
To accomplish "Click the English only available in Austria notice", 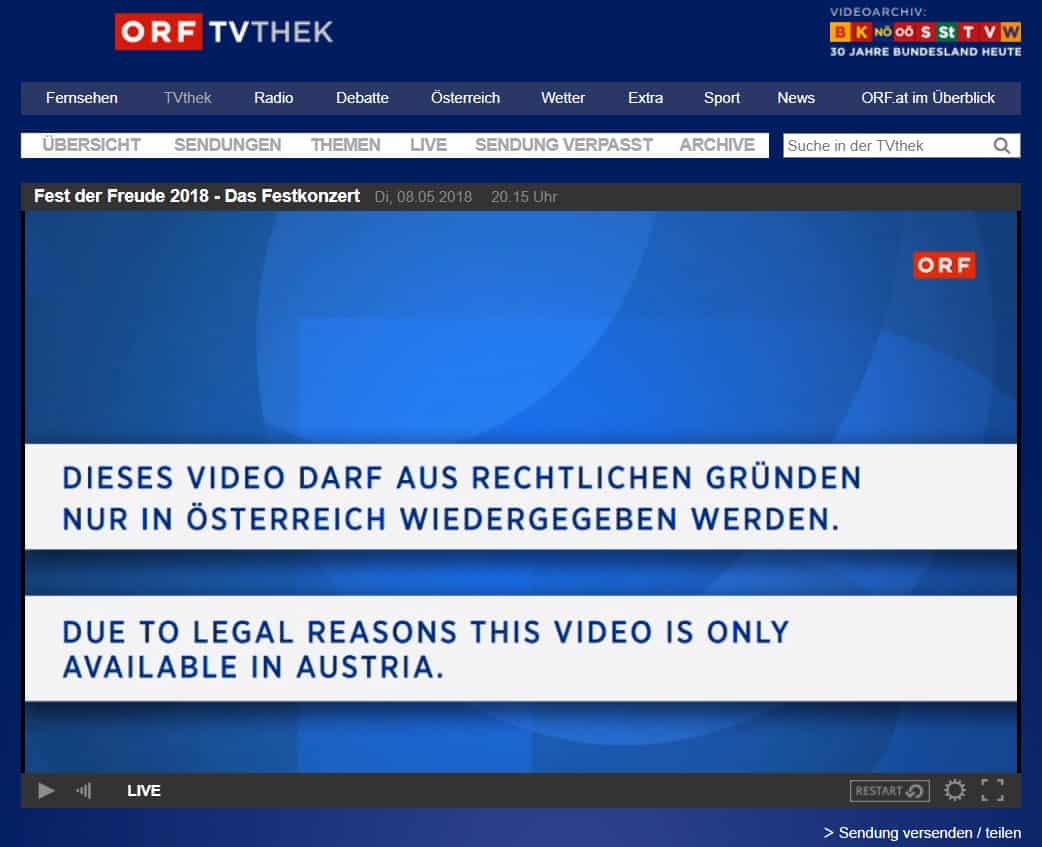I will click(426, 649).
